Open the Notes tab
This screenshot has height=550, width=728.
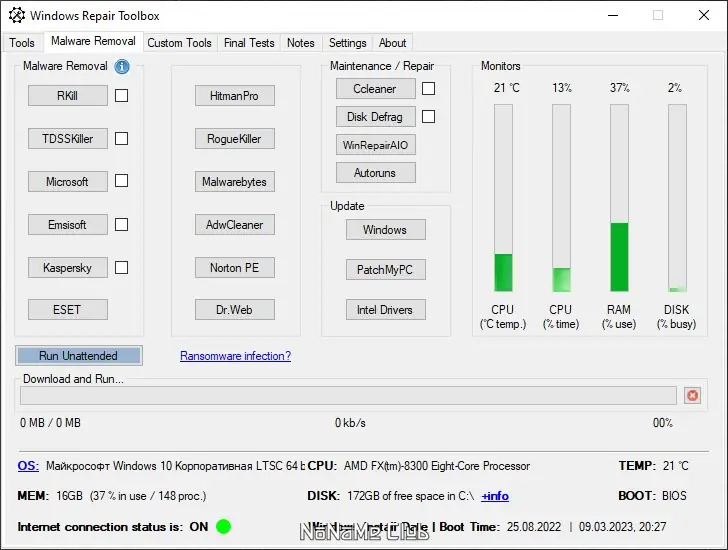click(x=300, y=43)
